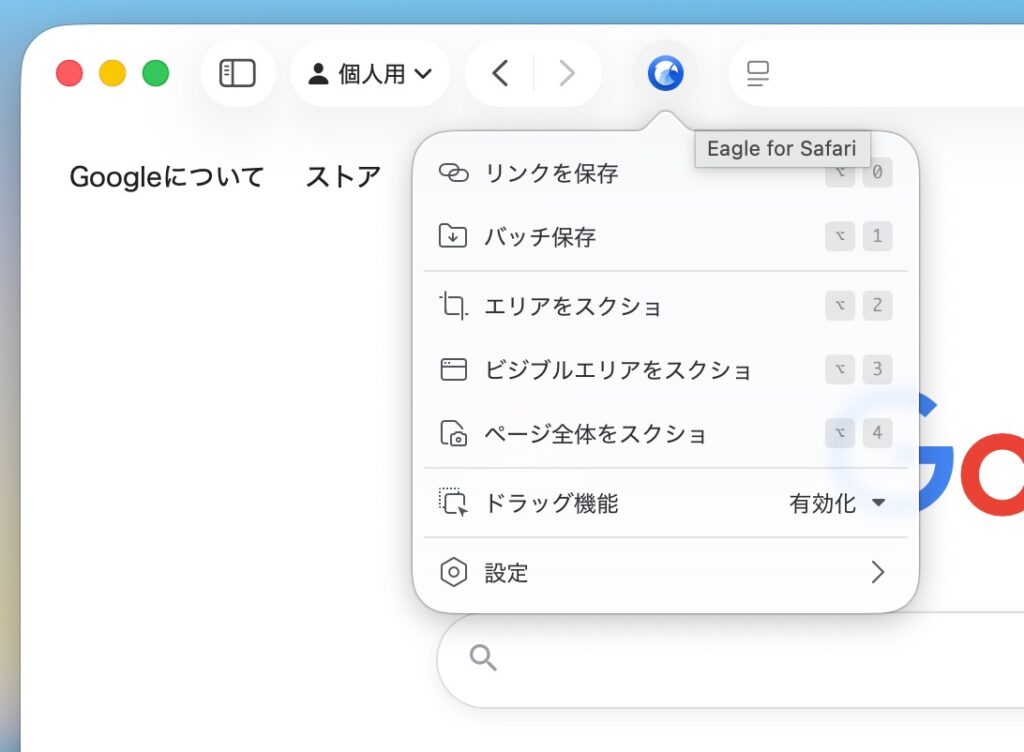Expand the 個人用 profile dropdown
The image size is (1024, 752).
pos(370,73)
